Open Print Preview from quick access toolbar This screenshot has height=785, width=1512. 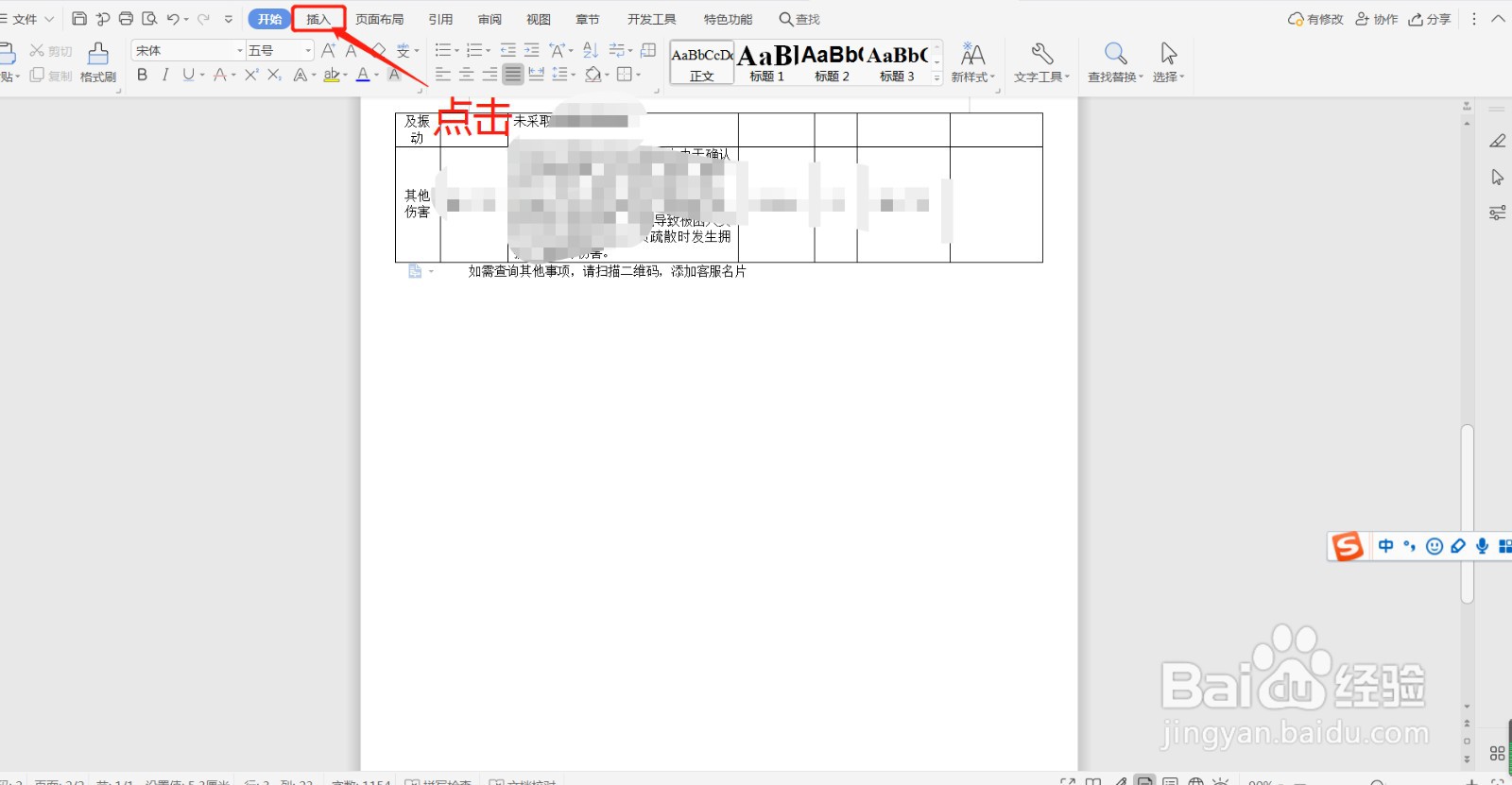coord(149,19)
